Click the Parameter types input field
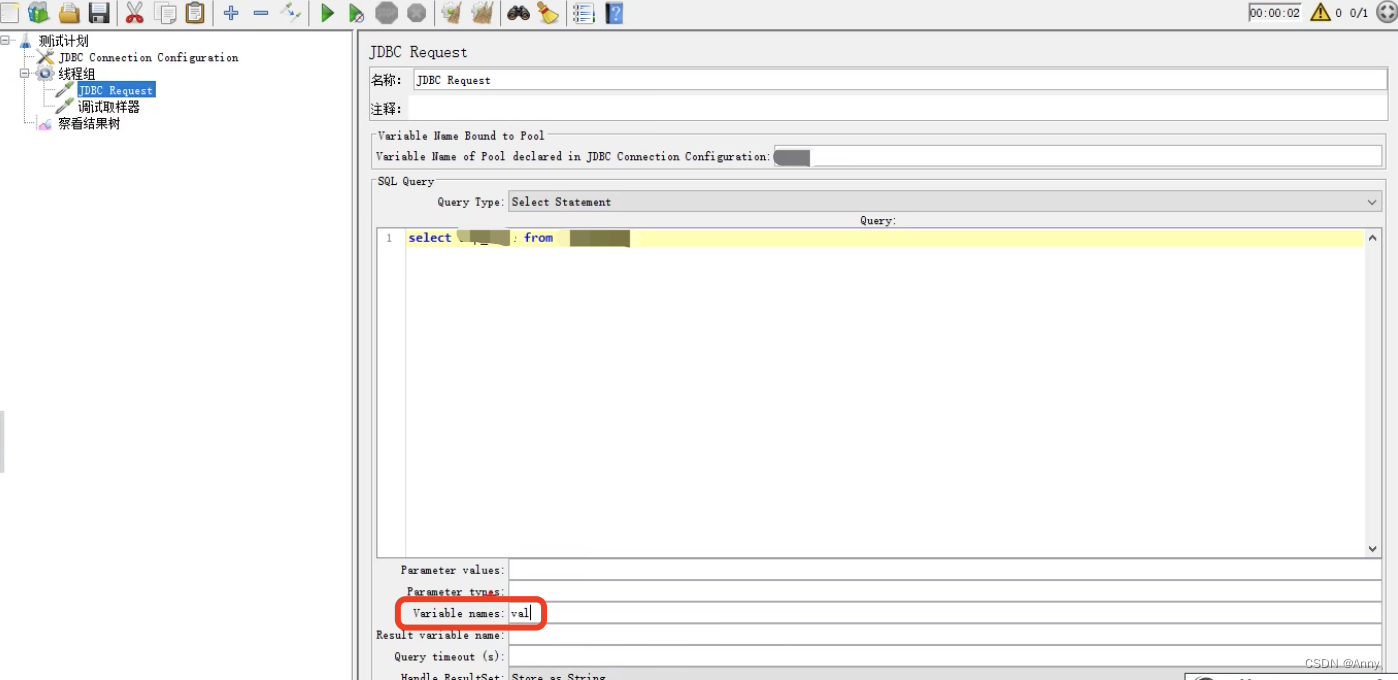The height and width of the screenshot is (680, 1398). coord(945,592)
